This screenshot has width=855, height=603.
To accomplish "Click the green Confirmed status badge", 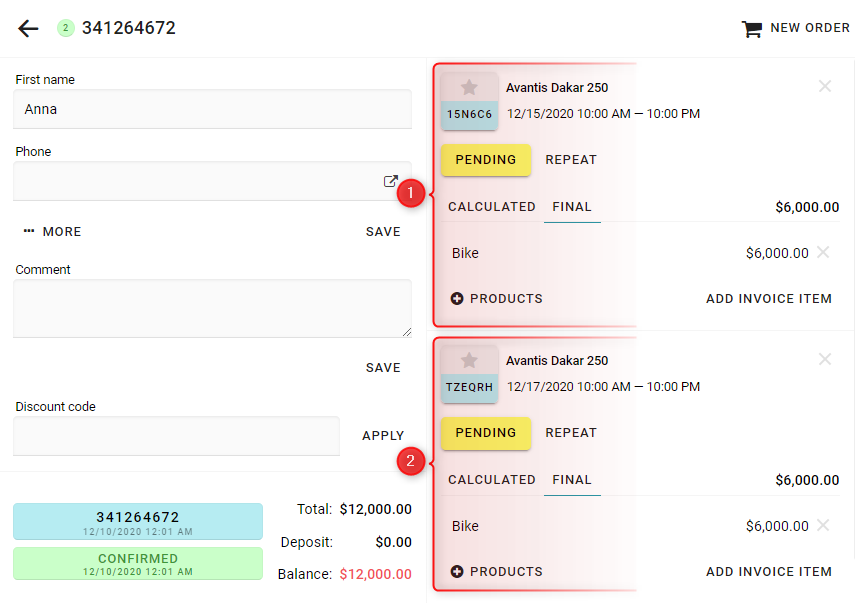I will point(138,564).
